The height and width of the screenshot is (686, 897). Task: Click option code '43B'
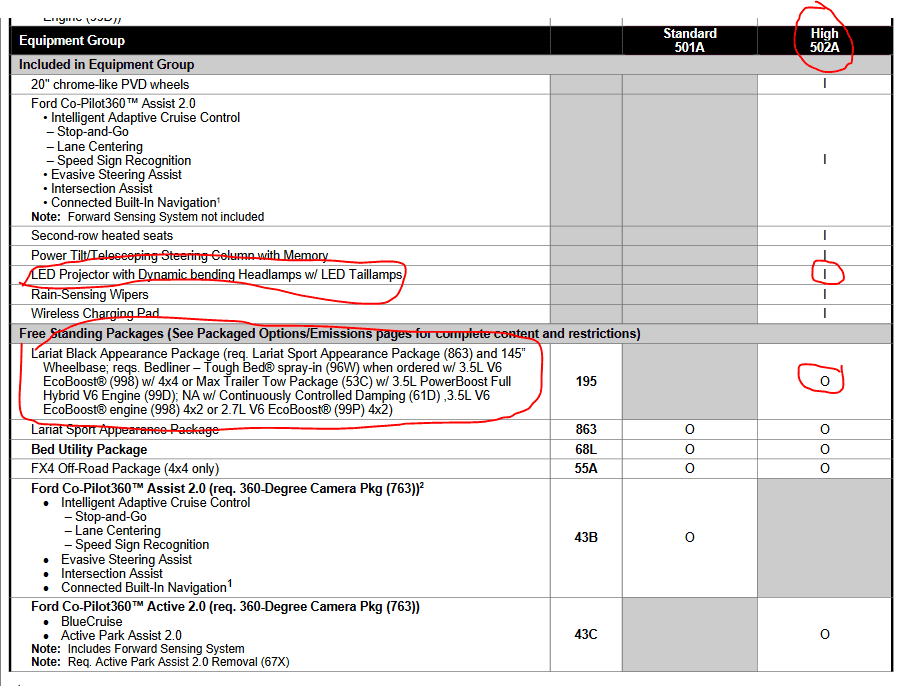(586, 537)
